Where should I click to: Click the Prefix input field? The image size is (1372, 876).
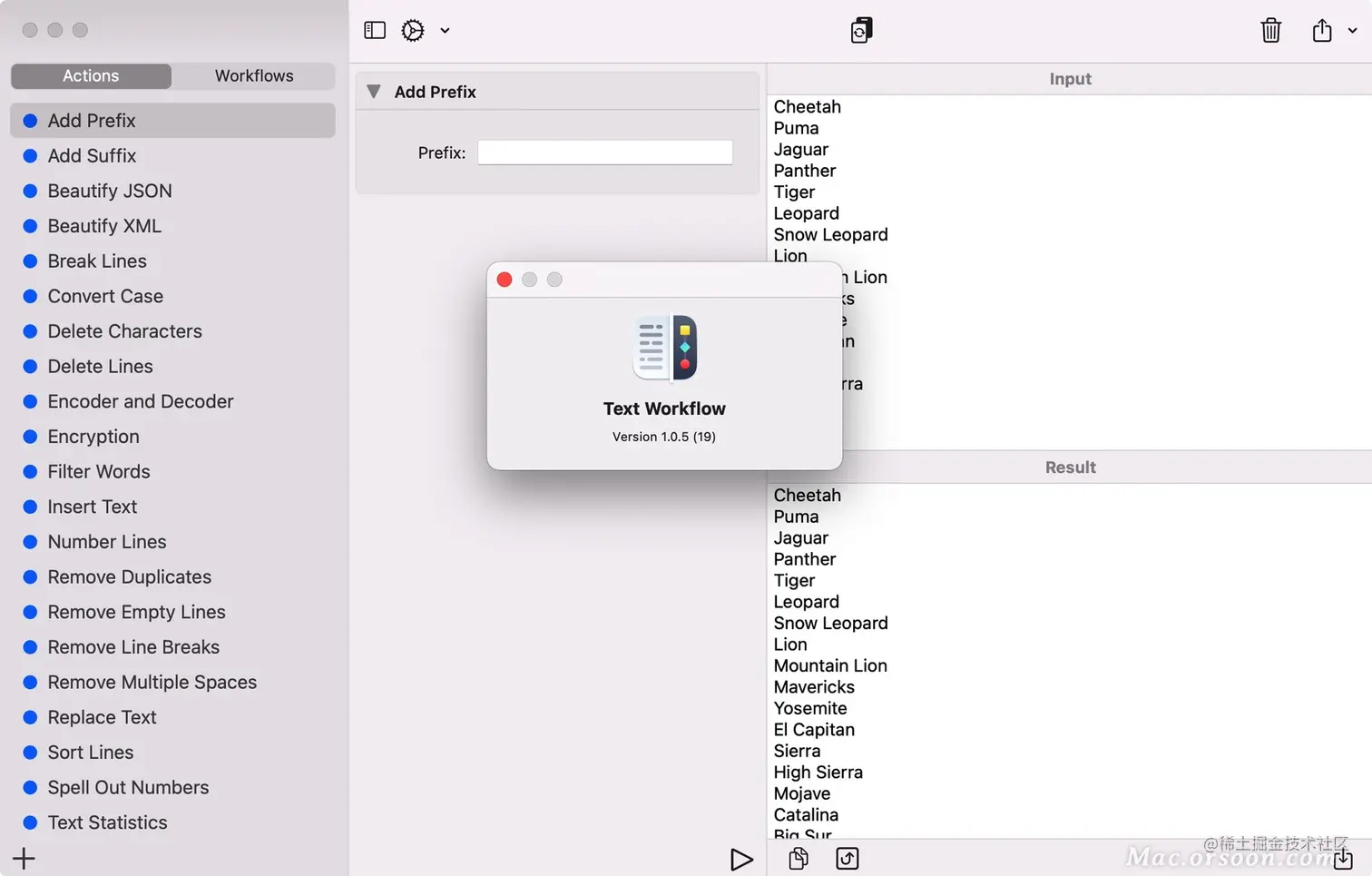click(x=605, y=153)
